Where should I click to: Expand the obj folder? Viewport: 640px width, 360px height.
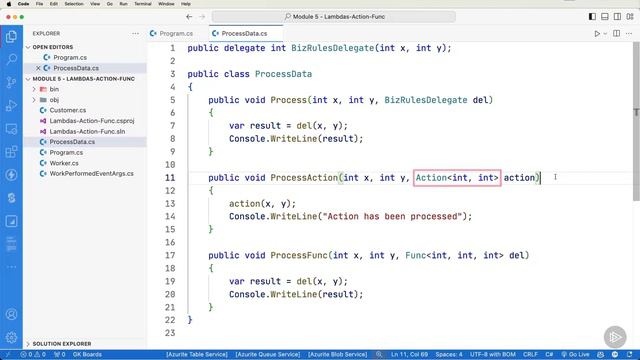pos(34,100)
